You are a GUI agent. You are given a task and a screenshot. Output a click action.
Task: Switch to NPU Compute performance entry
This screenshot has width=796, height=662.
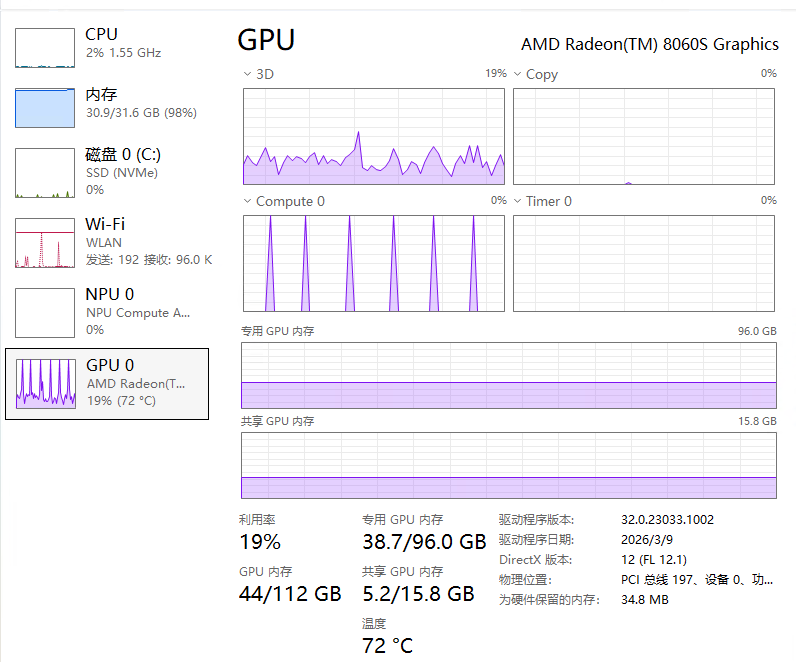click(x=137, y=312)
